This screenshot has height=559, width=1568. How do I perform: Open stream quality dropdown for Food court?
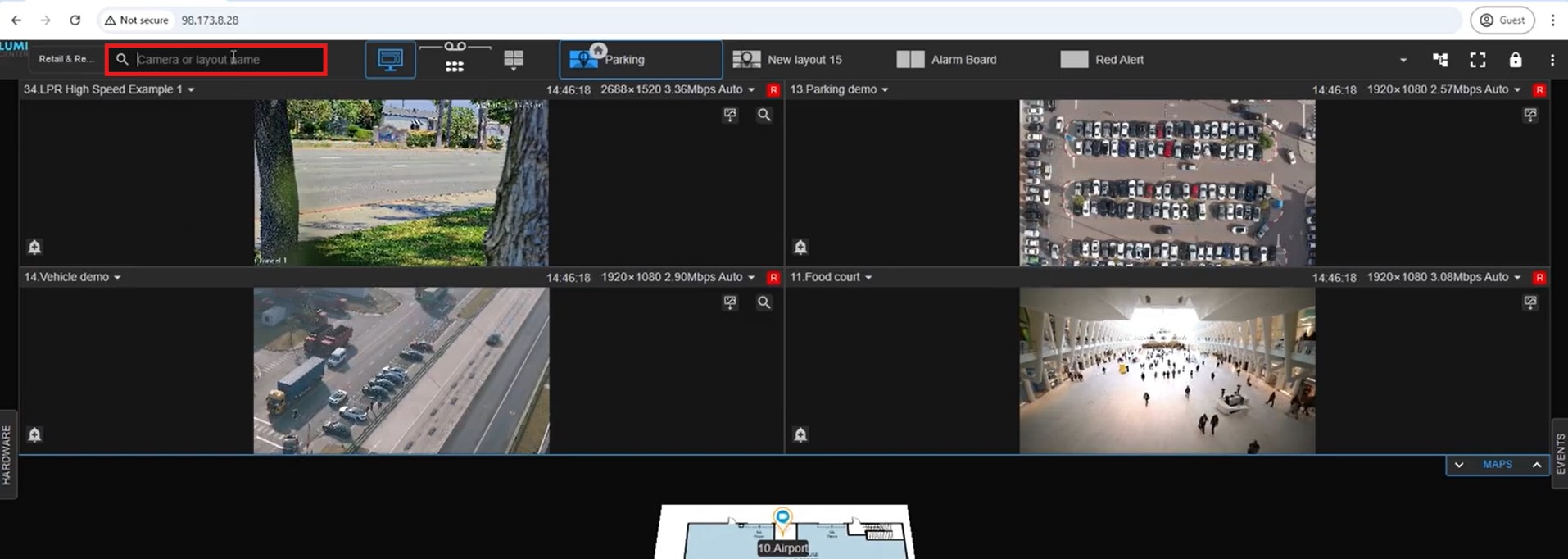(1516, 278)
